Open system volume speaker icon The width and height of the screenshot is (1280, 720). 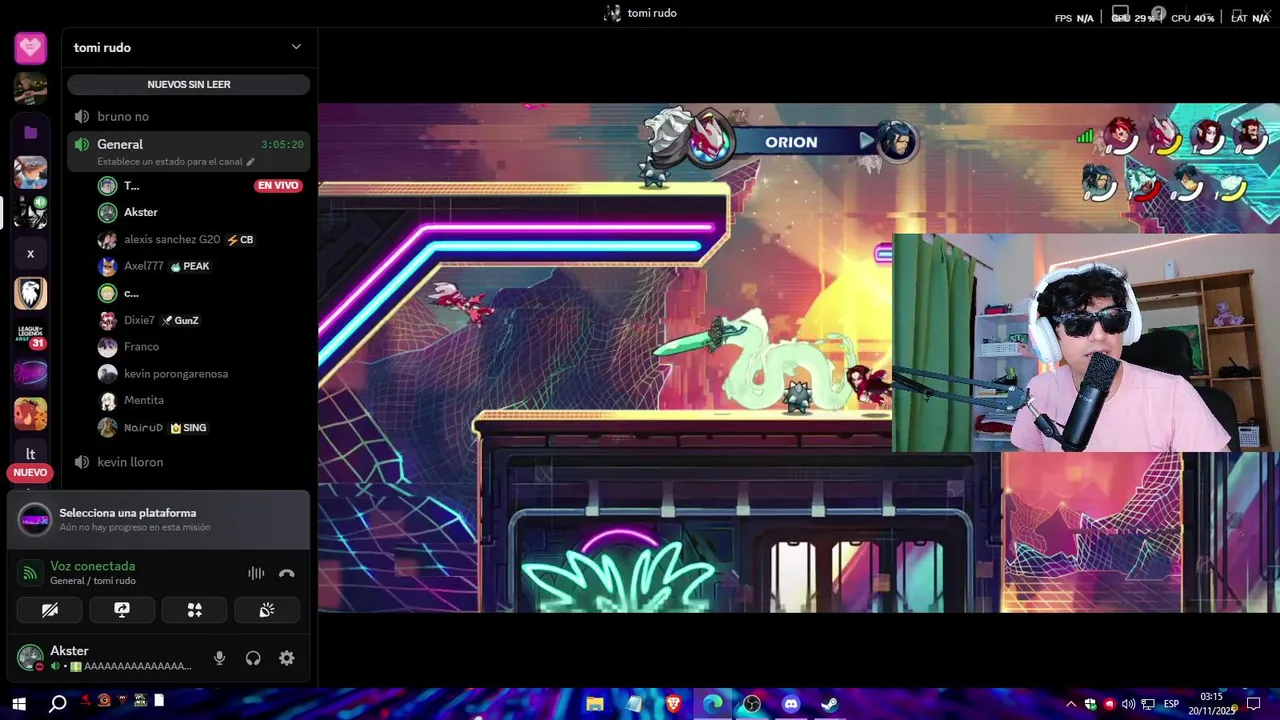click(x=1128, y=704)
